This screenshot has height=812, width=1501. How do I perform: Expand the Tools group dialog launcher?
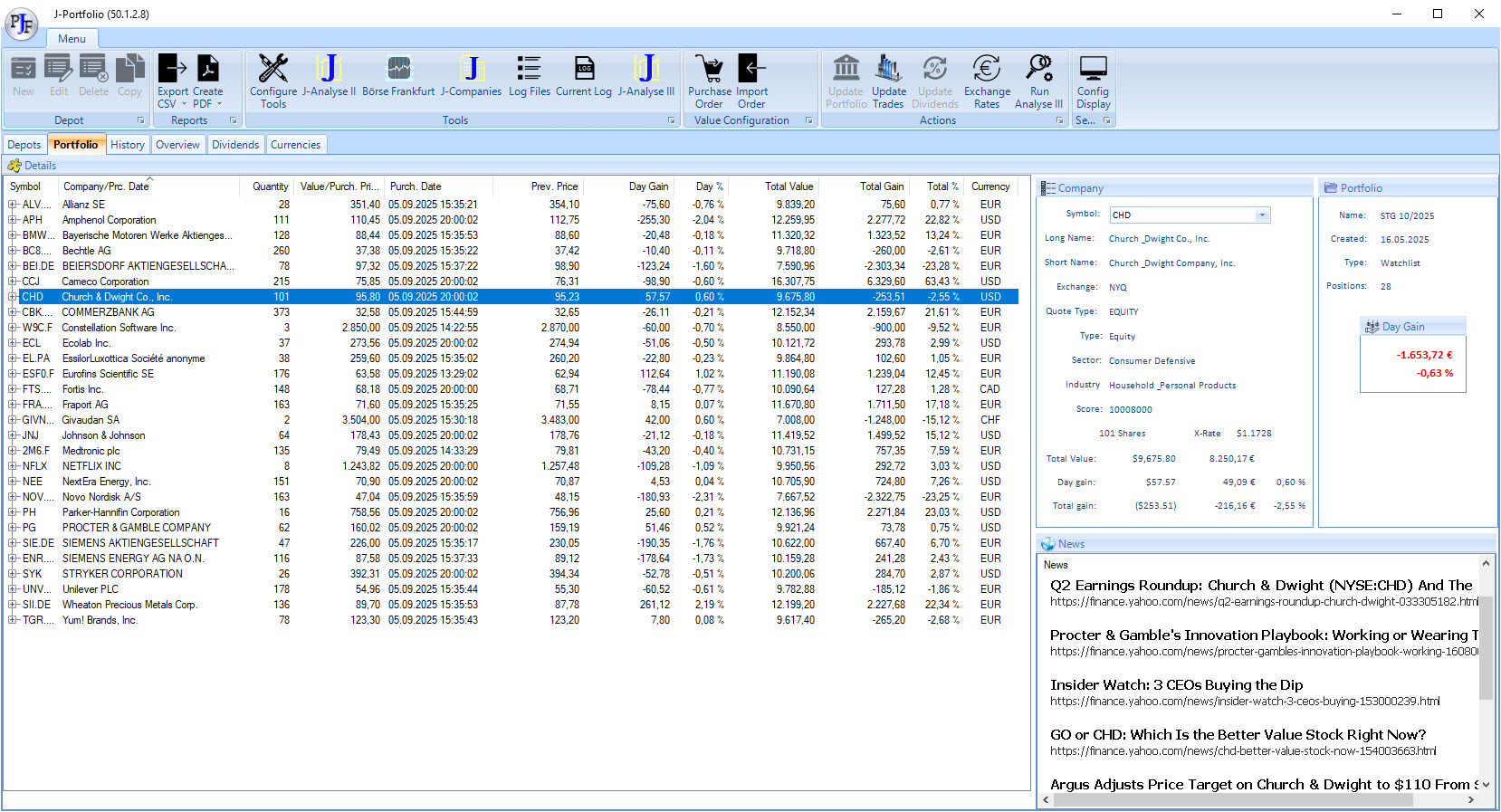click(x=671, y=120)
